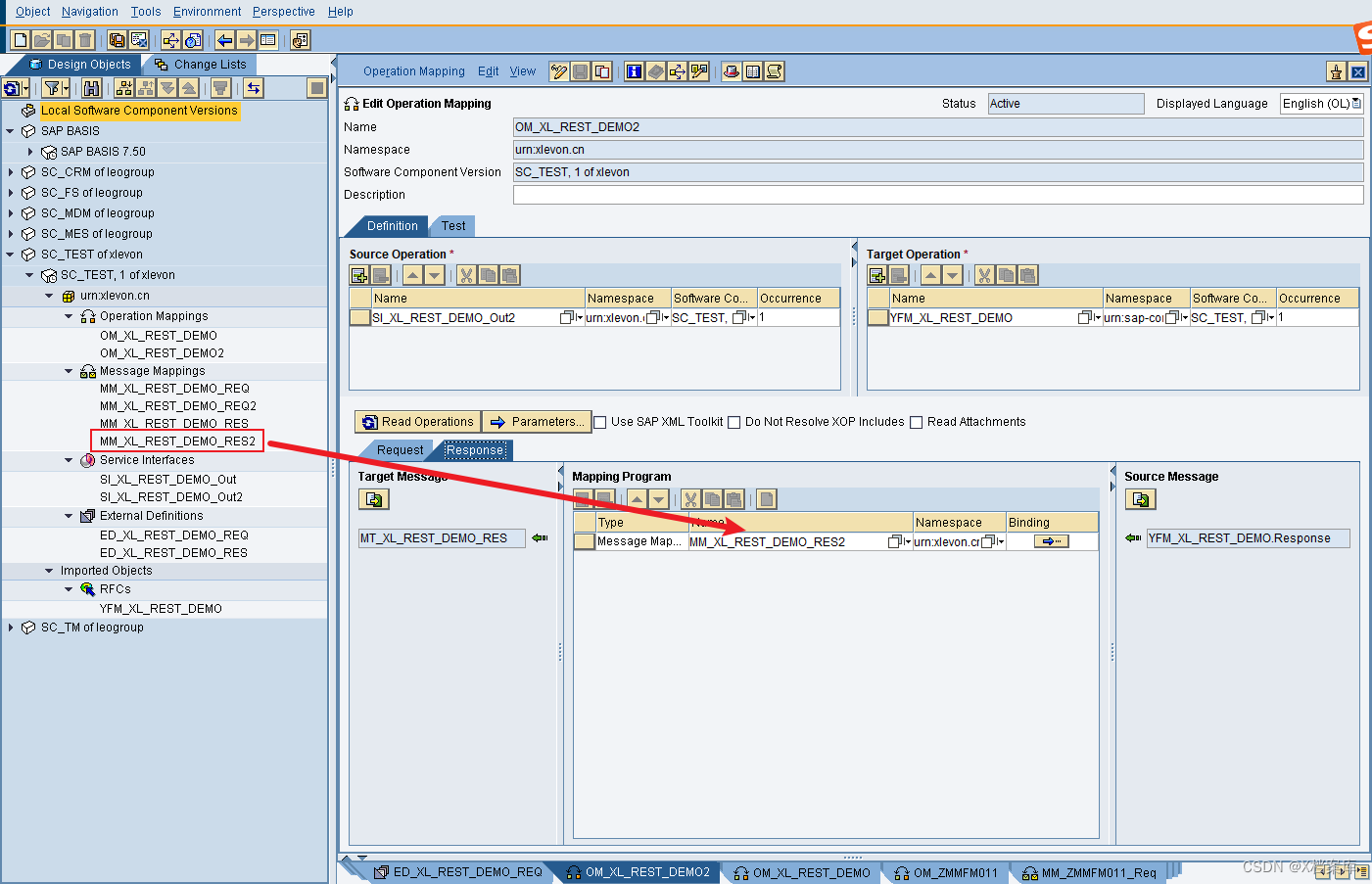Viewport: 1372px width, 884px height.
Task: Insert a row in Source Operation table
Action: click(359, 275)
